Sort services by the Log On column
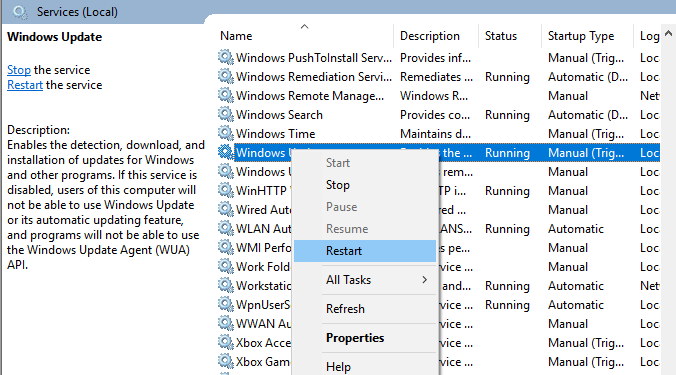Screen dimensions: 676x375 [647, 36]
